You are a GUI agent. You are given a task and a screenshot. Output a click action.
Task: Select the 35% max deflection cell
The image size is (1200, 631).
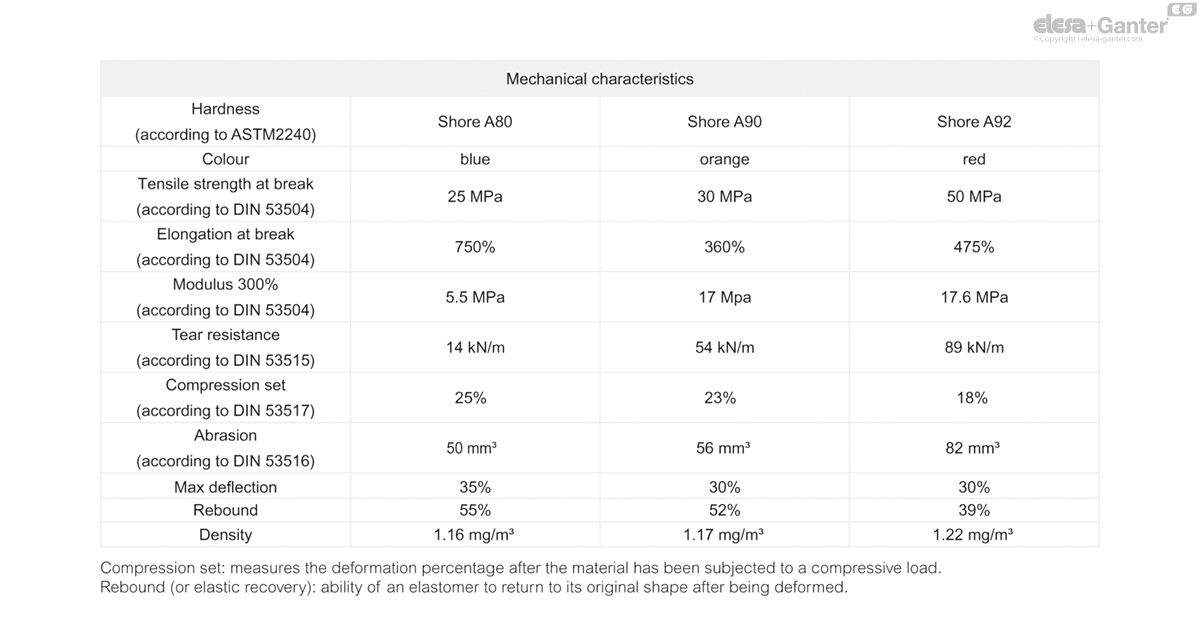pos(475,488)
